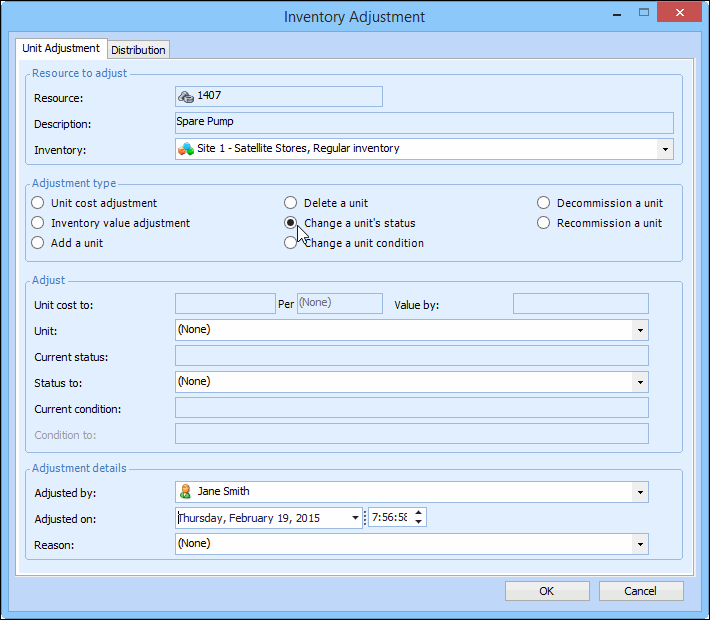
Task: Click the Jane Smith user icon
Action: (185, 492)
